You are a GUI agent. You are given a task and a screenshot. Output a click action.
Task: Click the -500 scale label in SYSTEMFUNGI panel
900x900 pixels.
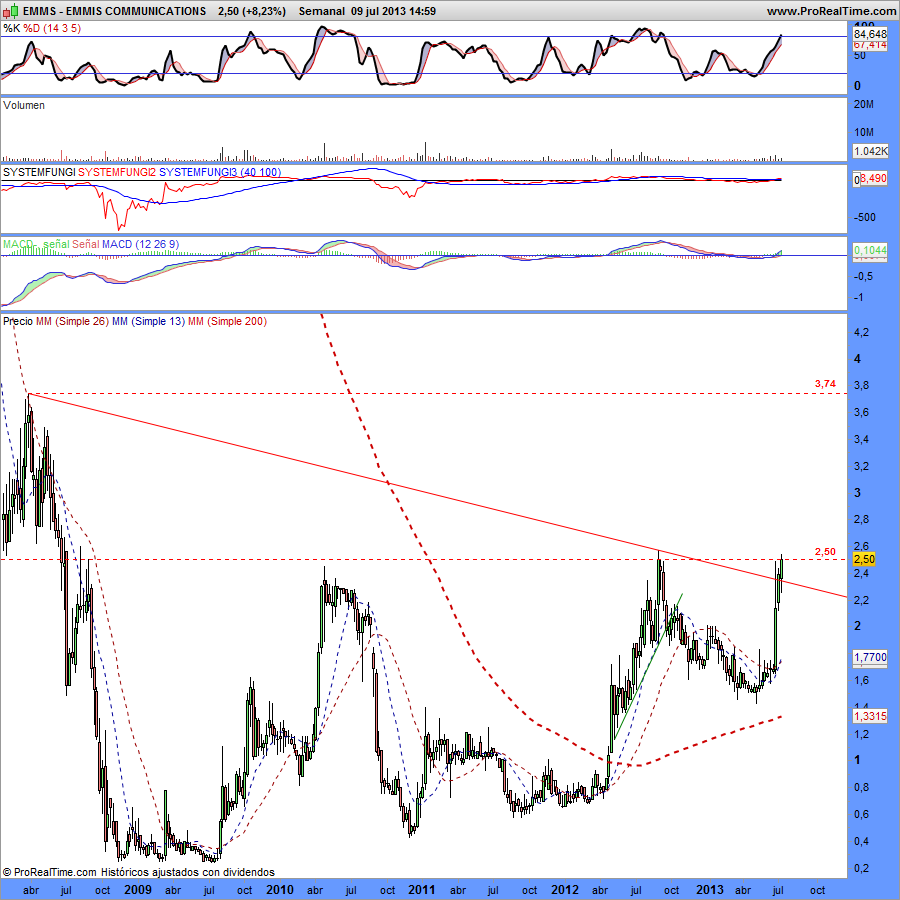(x=865, y=218)
